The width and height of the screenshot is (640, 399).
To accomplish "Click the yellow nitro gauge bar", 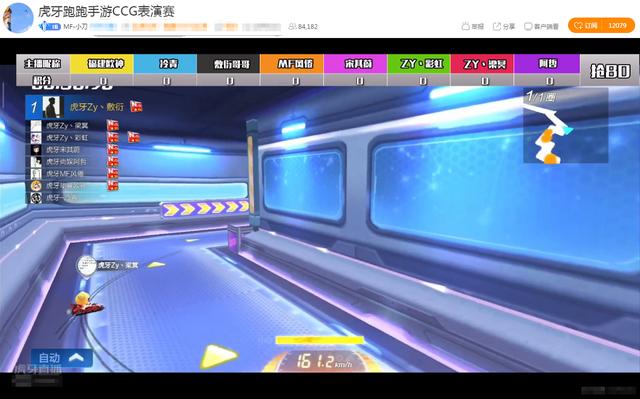I will (x=320, y=340).
